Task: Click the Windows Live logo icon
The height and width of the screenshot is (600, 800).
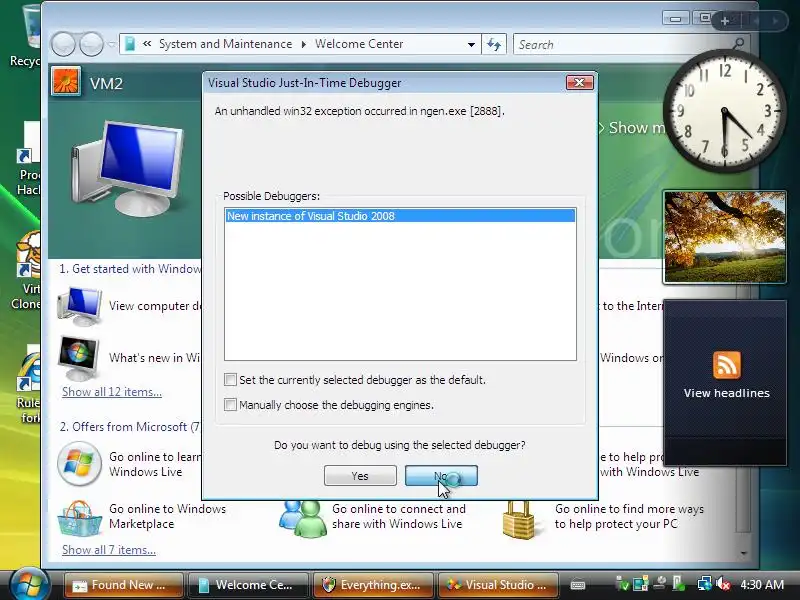Action: coord(79,464)
